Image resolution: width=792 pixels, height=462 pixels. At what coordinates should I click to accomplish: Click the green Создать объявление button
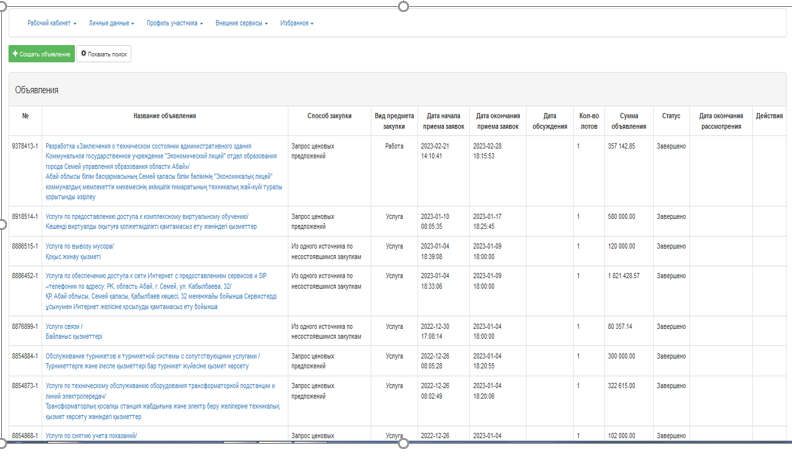point(41,54)
